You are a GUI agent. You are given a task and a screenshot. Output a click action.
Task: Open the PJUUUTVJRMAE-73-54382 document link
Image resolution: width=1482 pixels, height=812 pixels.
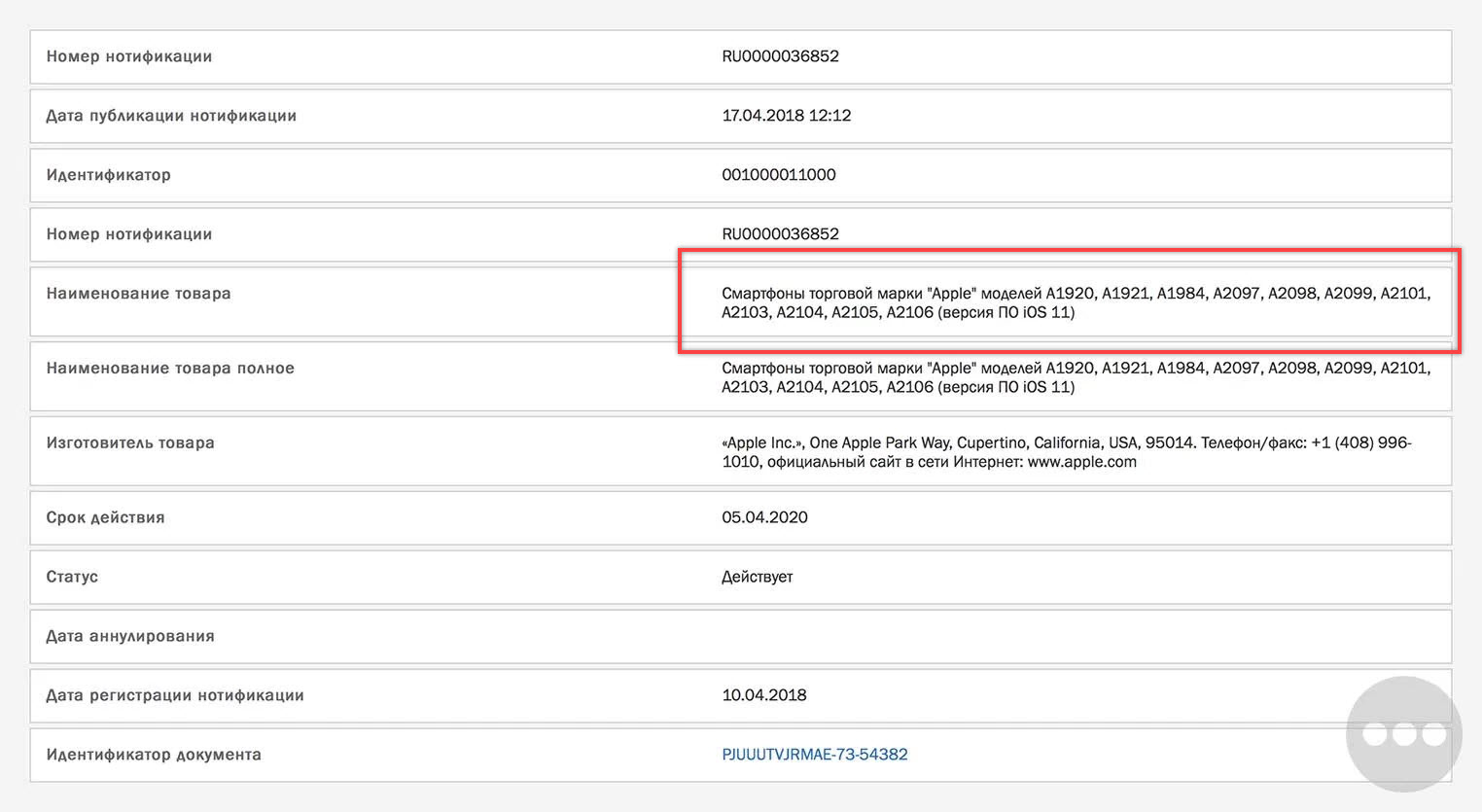click(x=814, y=754)
